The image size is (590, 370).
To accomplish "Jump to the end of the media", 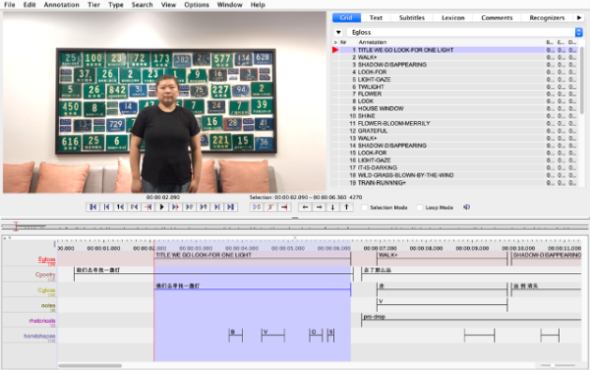I will pyautogui.click(x=231, y=207).
